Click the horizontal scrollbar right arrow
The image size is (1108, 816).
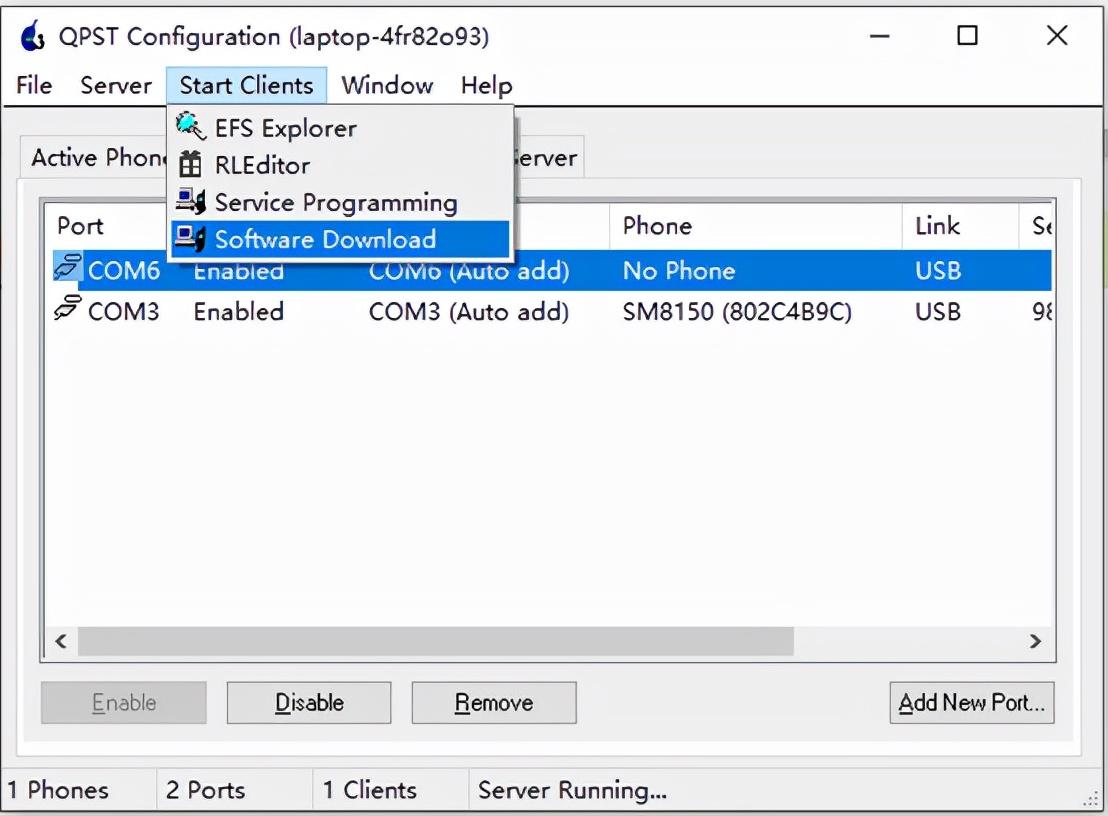(x=1035, y=641)
